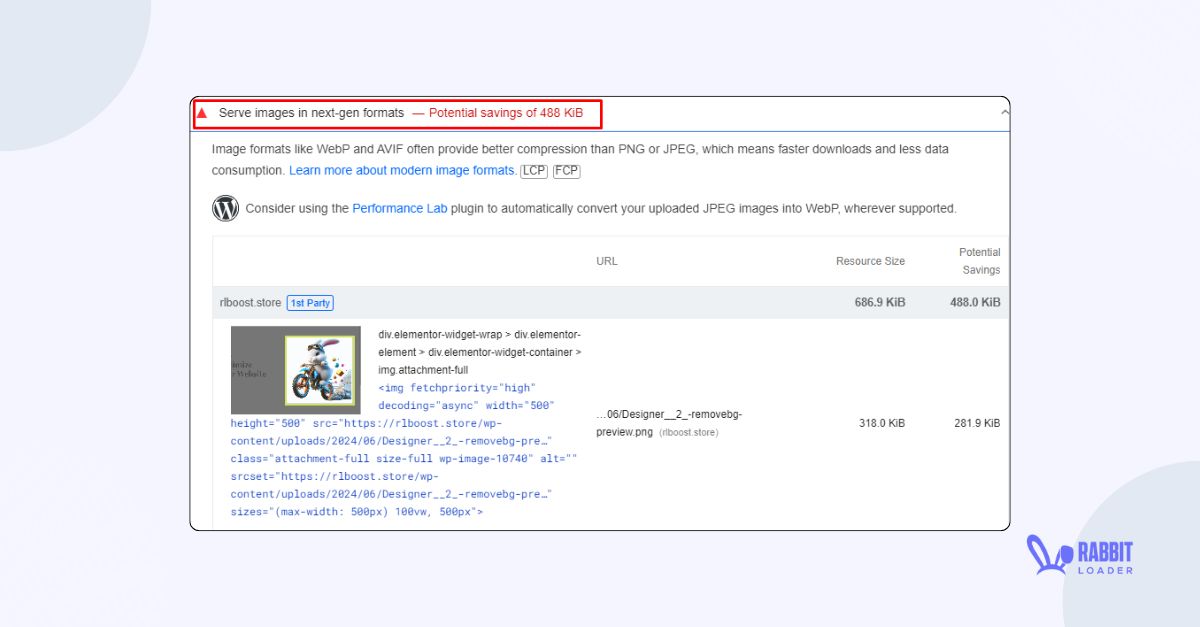Screen dimensions: 1200x627
Task: Select the URL column header
Action: [x=606, y=261]
